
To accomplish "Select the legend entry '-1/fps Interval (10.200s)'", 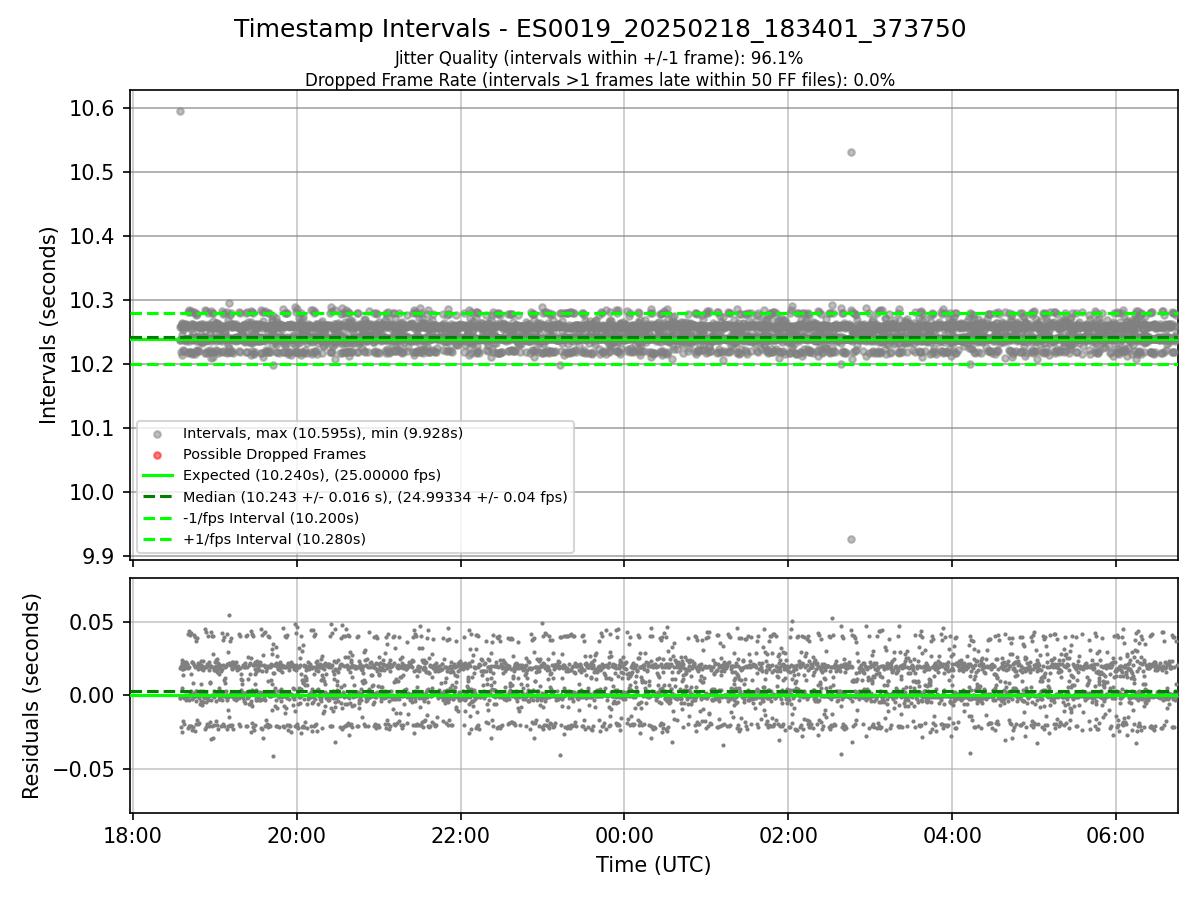I will (271, 518).
